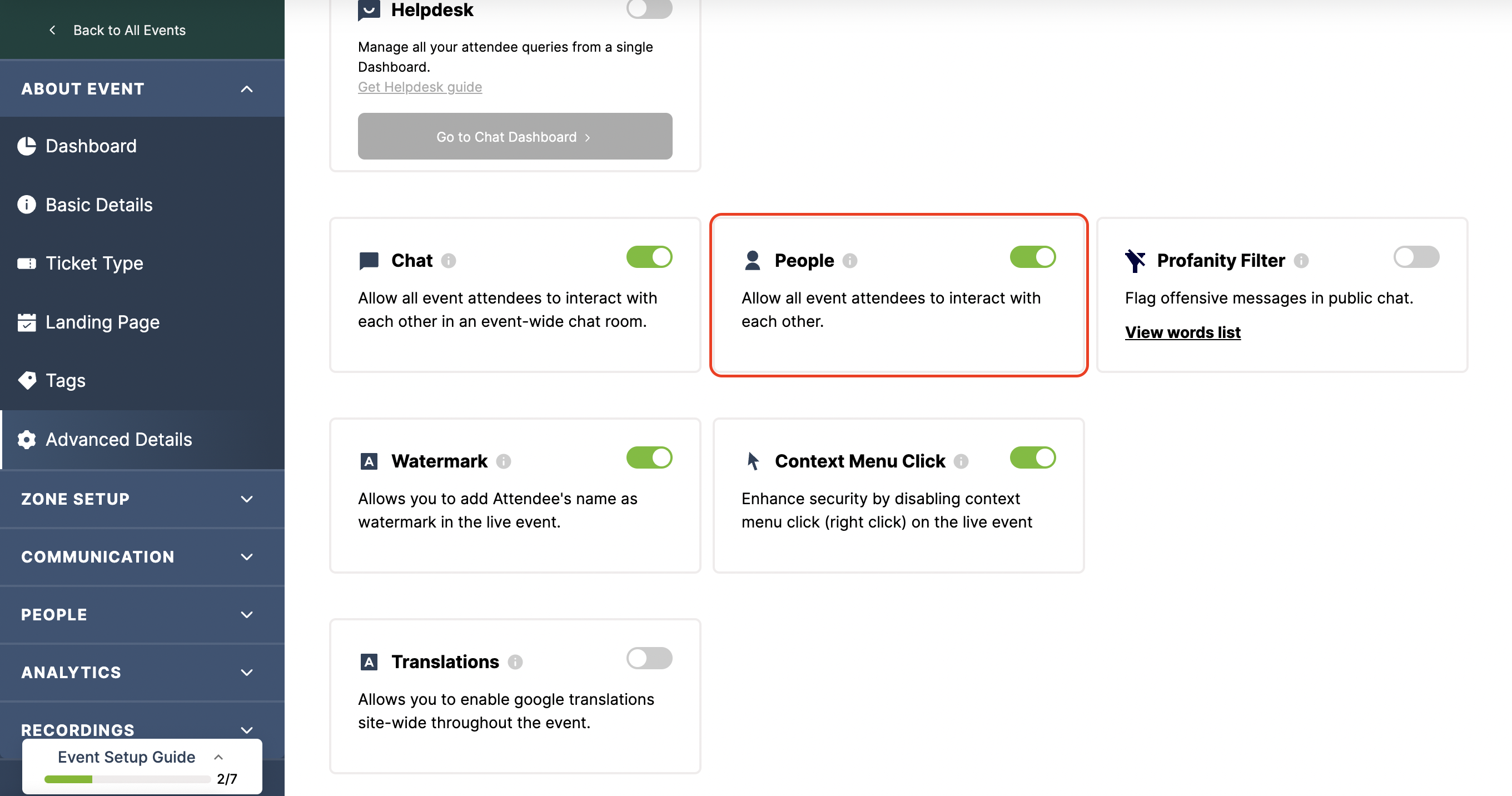Disable the Chat toggle

649,257
